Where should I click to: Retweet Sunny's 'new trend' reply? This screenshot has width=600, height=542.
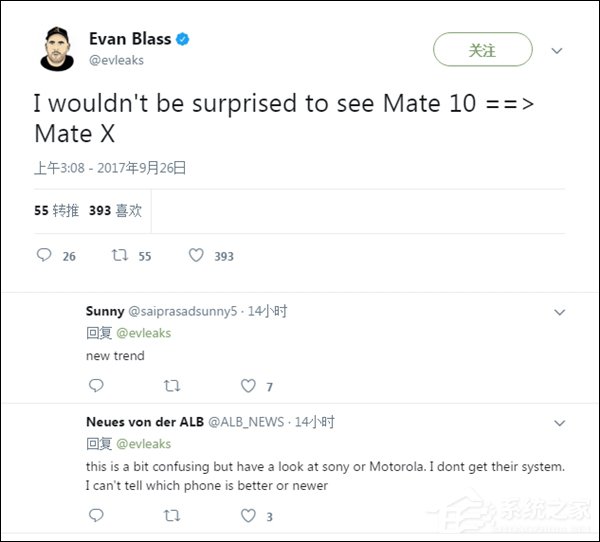point(172,385)
